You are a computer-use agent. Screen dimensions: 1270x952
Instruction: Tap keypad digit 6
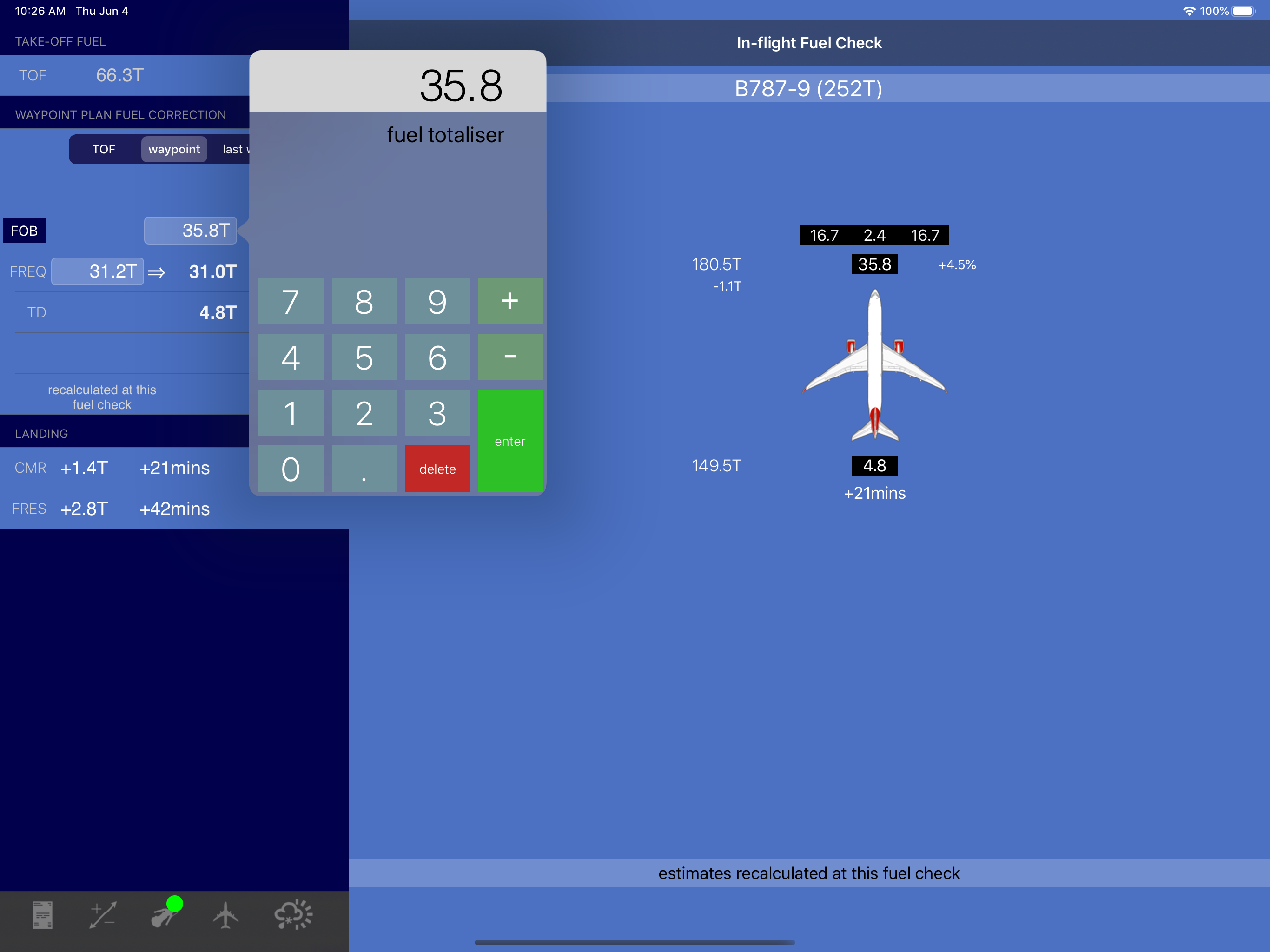pyautogui.click(x=437, y=357)
